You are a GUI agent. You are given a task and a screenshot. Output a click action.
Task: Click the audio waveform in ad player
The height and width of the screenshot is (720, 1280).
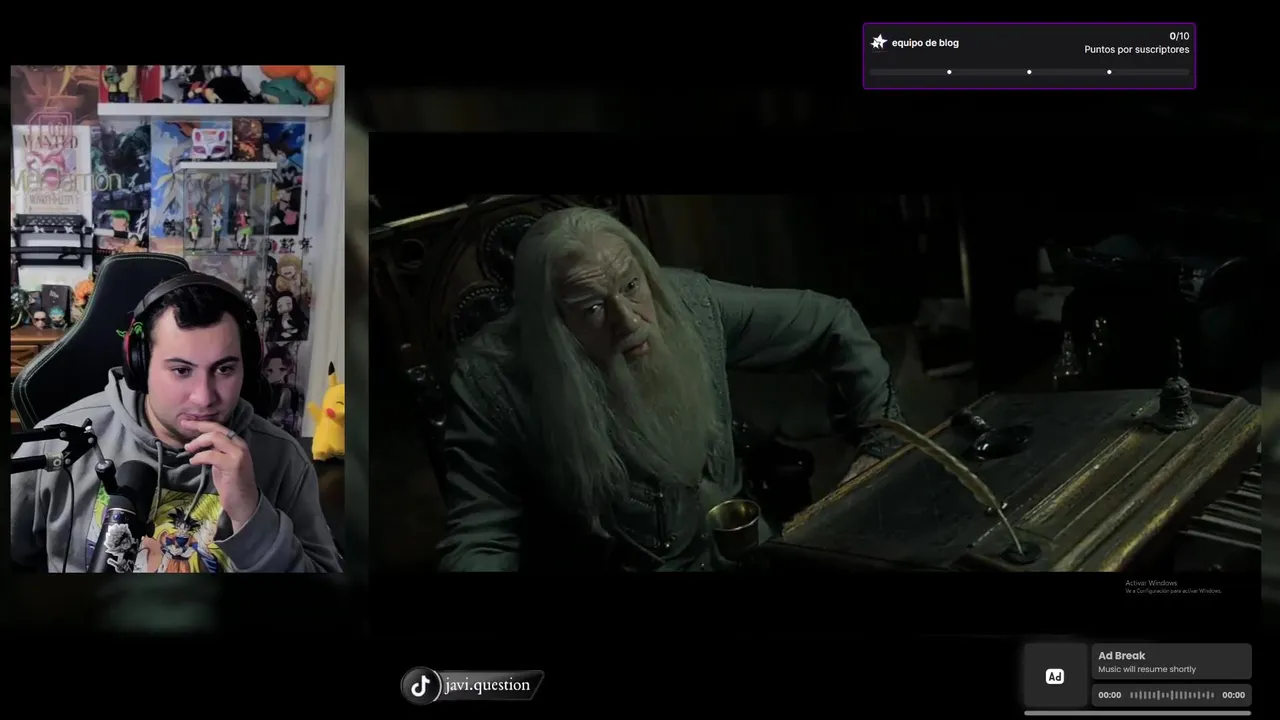1171,695
